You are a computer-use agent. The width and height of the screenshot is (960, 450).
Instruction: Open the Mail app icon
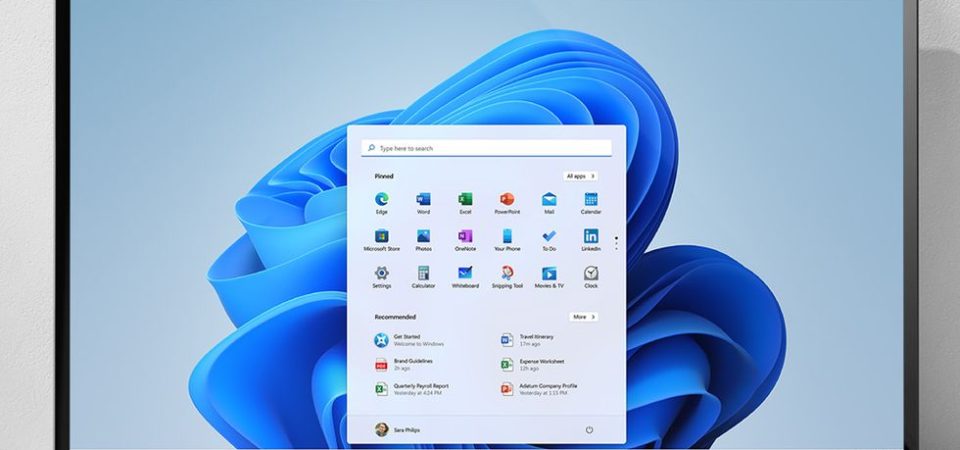(x=549, y=200)
